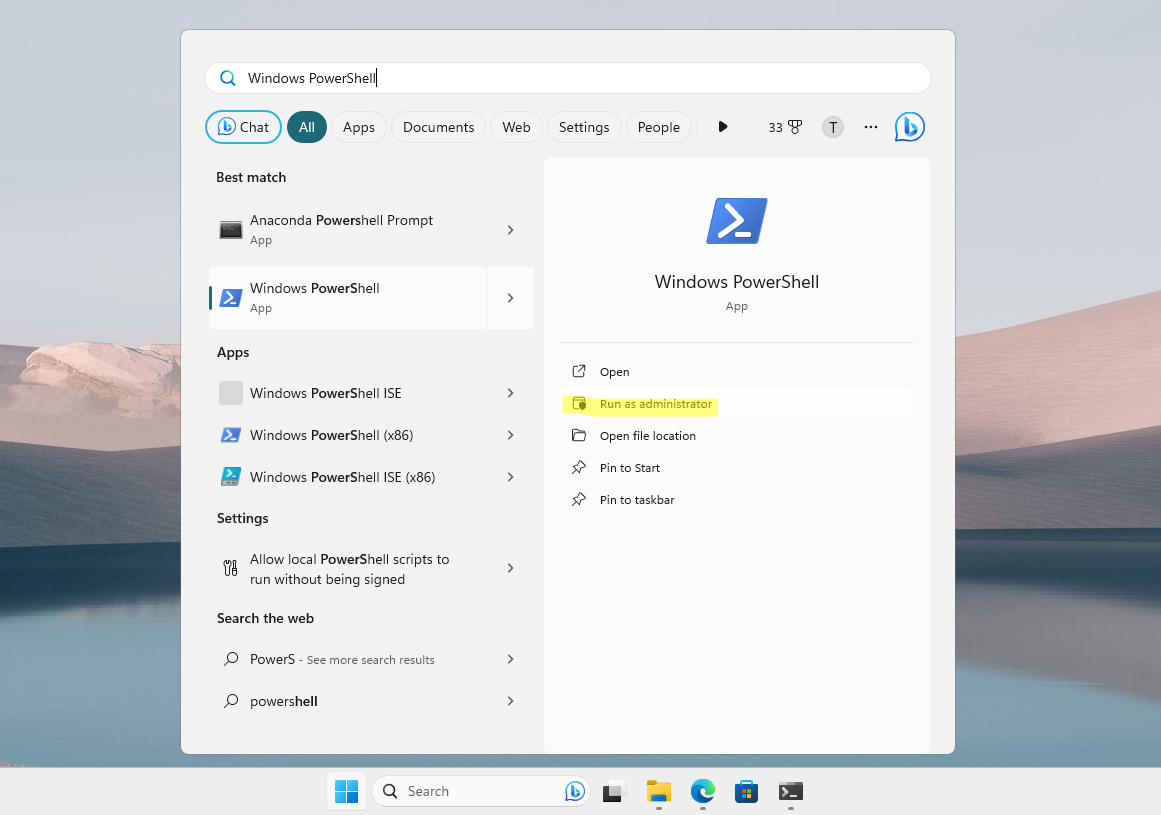Image resolution: width=1161 pixels, height=815 pixels.
Task: Choose Open file location
Action: [737, 436]
